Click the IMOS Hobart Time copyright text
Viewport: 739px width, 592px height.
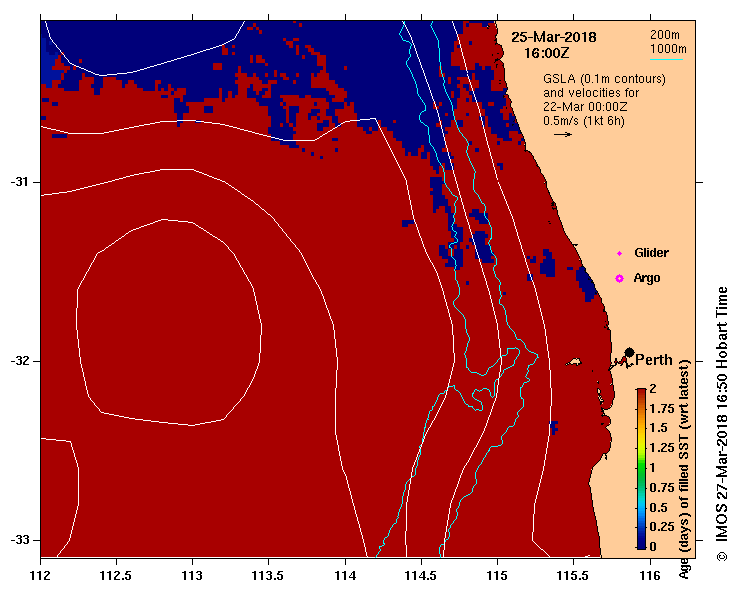point(722,424)
